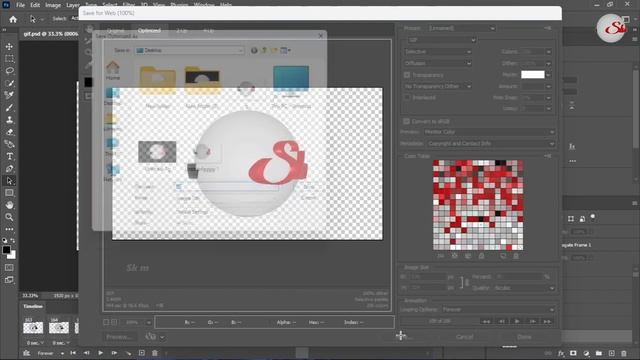Play the timeline animation
Viewport: 640px width, 360px height.
click(x=100, y=353)
